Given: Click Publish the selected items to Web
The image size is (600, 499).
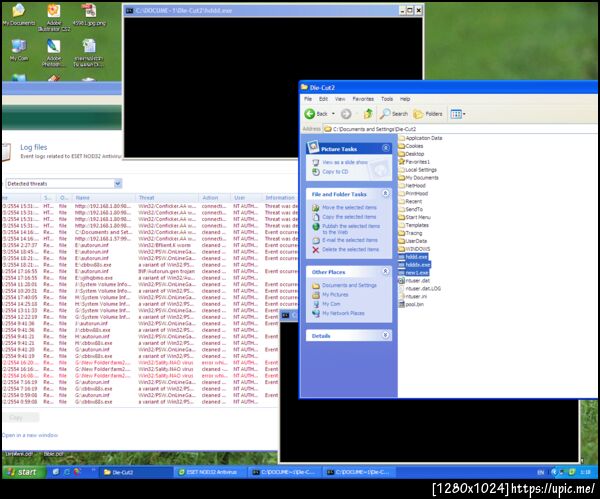Looking at the screenshot, I should point(351,229).
